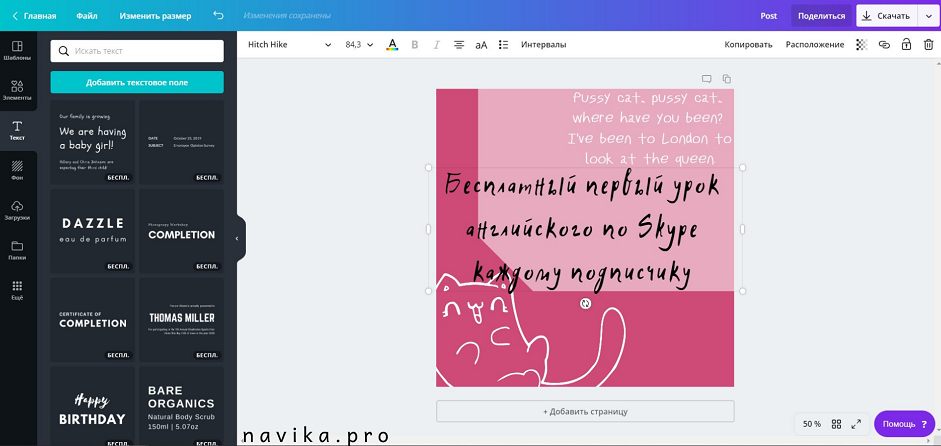
Task: Delete element with the trash icon
Action: tap(928, 45)
